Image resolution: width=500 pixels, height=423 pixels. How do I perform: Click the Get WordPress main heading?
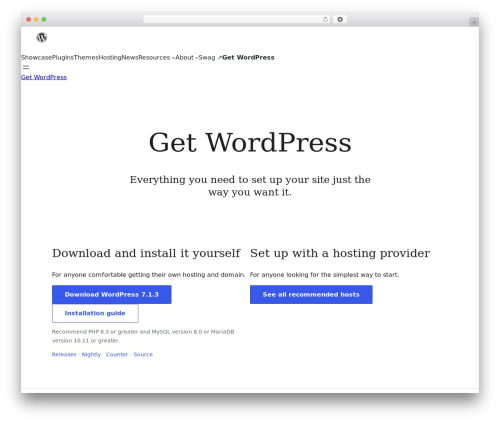pyautogui.click(x=250, y=142)
